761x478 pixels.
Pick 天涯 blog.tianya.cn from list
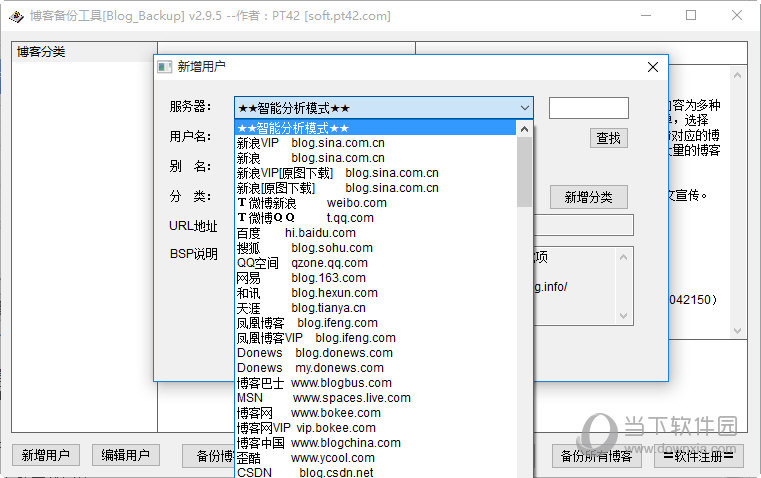[x=375, y=308]
